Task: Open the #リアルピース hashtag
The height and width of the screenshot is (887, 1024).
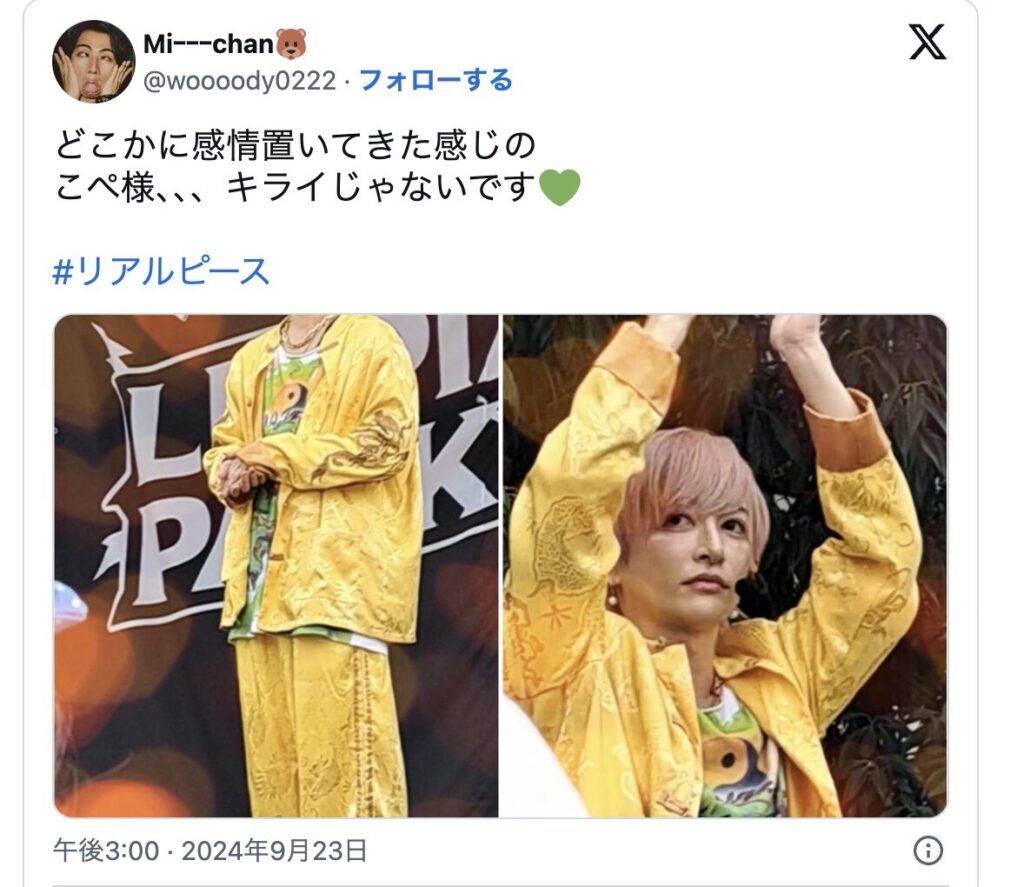Action: 161,271
